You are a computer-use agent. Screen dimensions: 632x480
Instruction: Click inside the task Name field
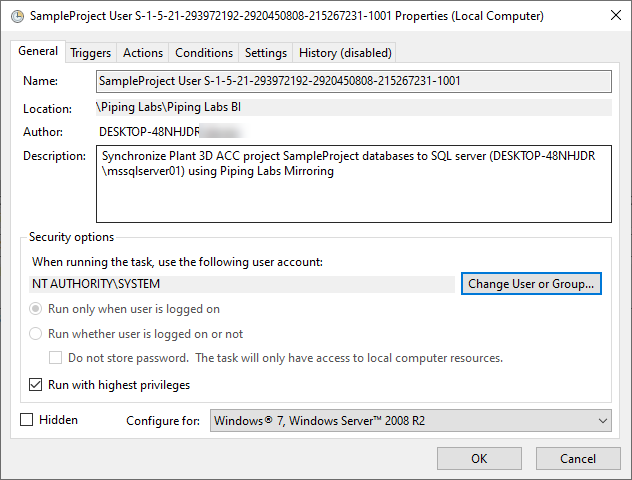pyautogui.click(x=353, y=81)
